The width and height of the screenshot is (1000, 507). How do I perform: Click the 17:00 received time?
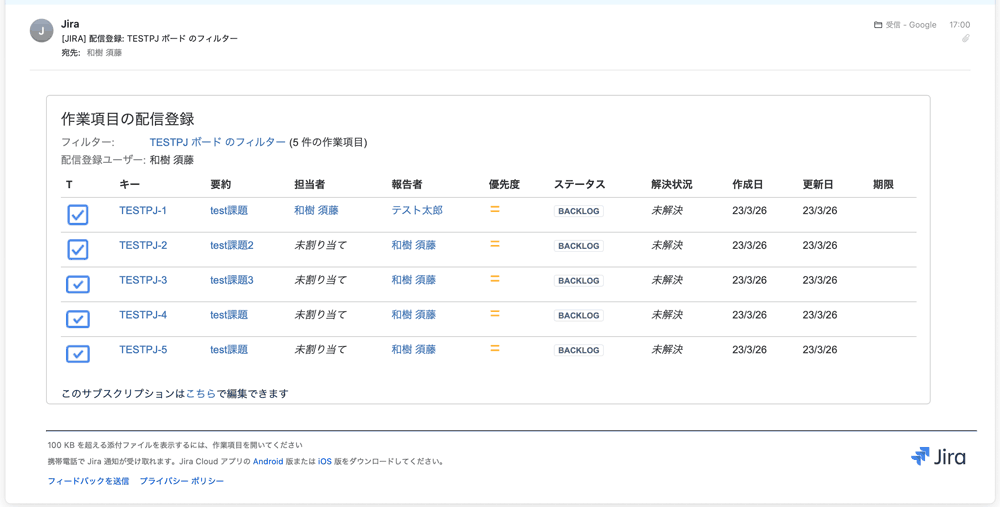960,25
